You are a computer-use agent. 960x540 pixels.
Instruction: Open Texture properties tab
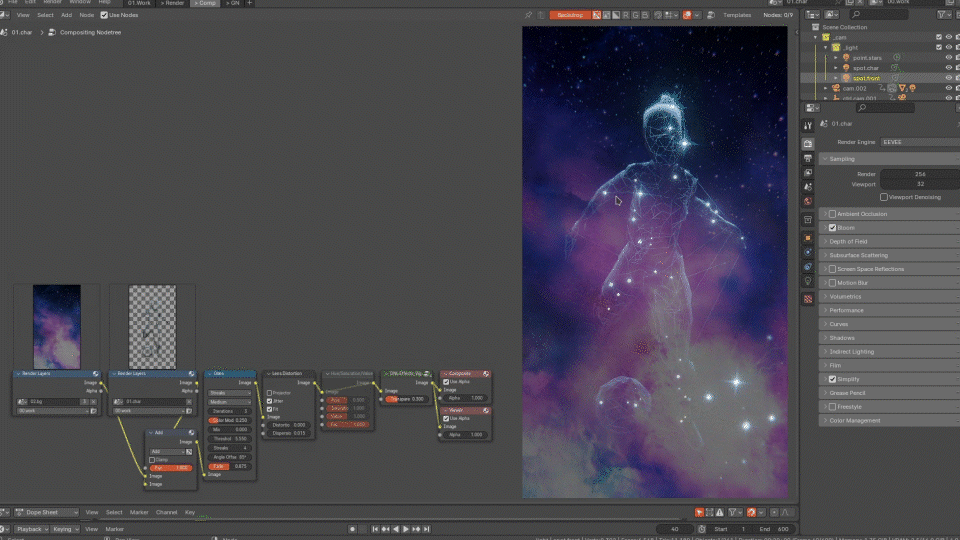pyautogui.click(x=808, y=299)
